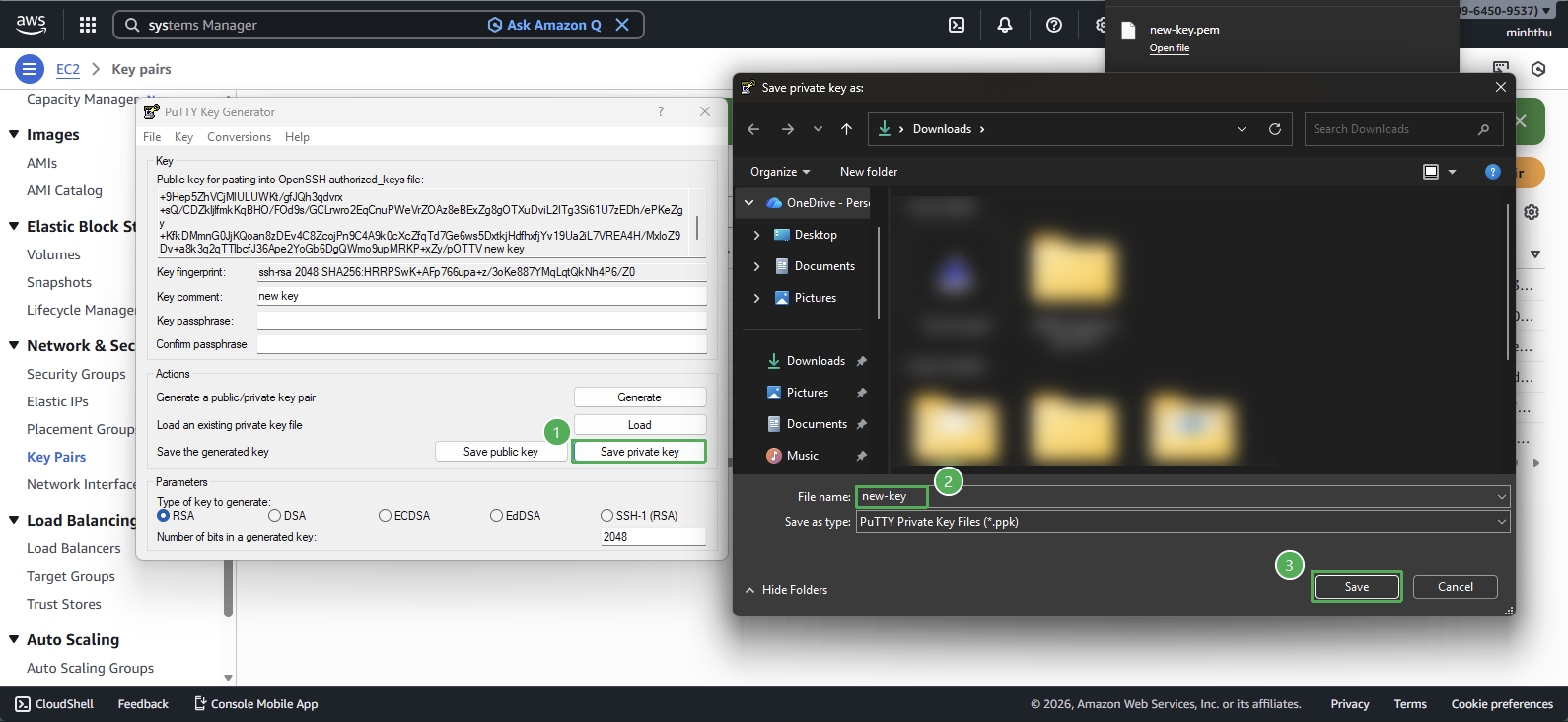Viewport: 1568px width, 722px height.
Task: Open the File name dropdown arrow
Action: (1501, 497)
